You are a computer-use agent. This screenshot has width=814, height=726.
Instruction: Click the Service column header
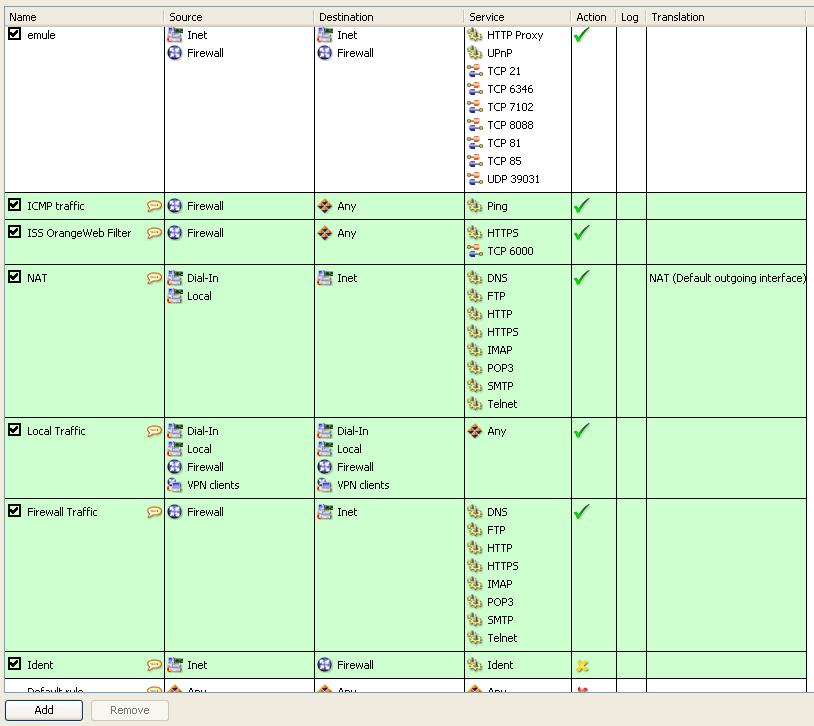(x=518, y=17)
